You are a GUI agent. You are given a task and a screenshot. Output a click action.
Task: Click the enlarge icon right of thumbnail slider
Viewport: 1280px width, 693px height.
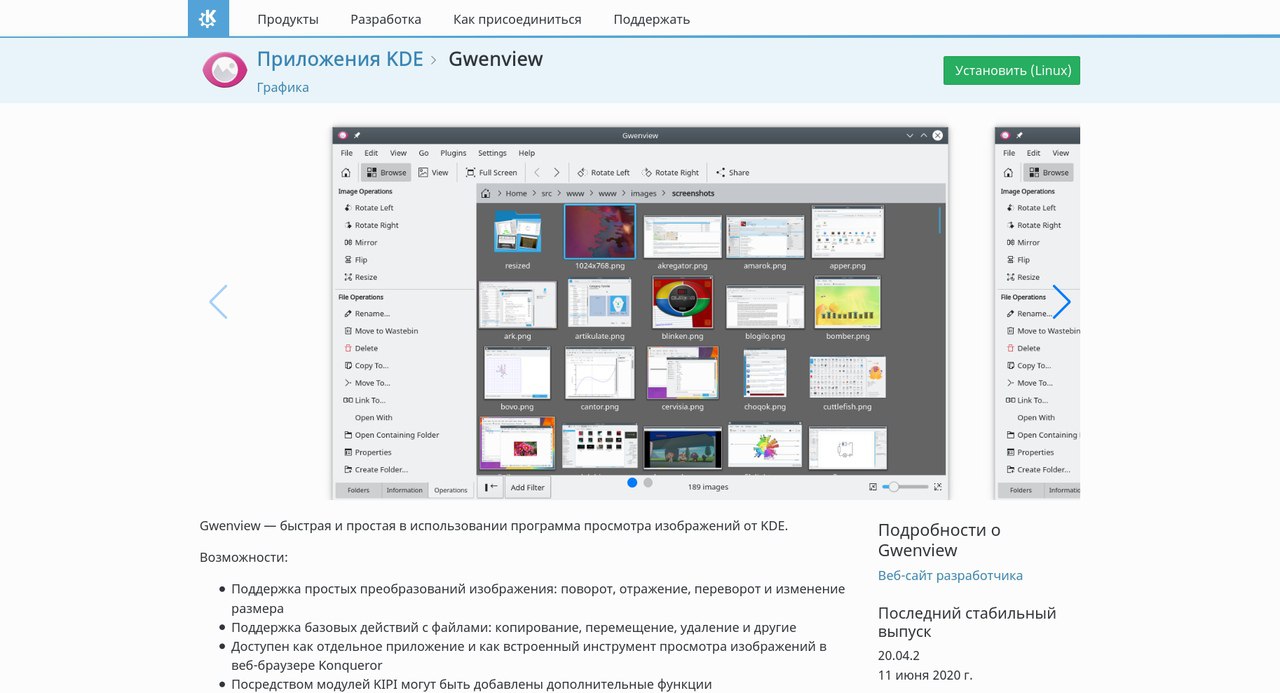(937, 487)
